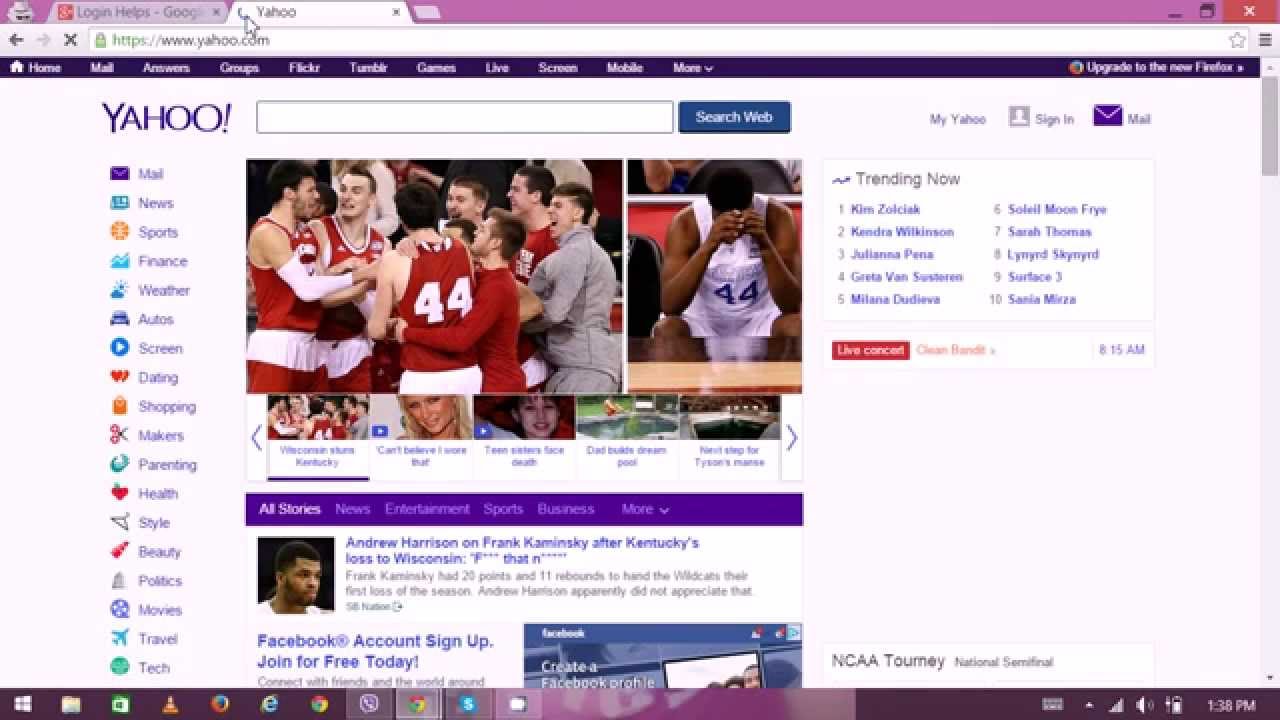Open the Makers scissors icon in sidebar
The width and height of the screenshot is (1280, 720).
click(119, 435)
